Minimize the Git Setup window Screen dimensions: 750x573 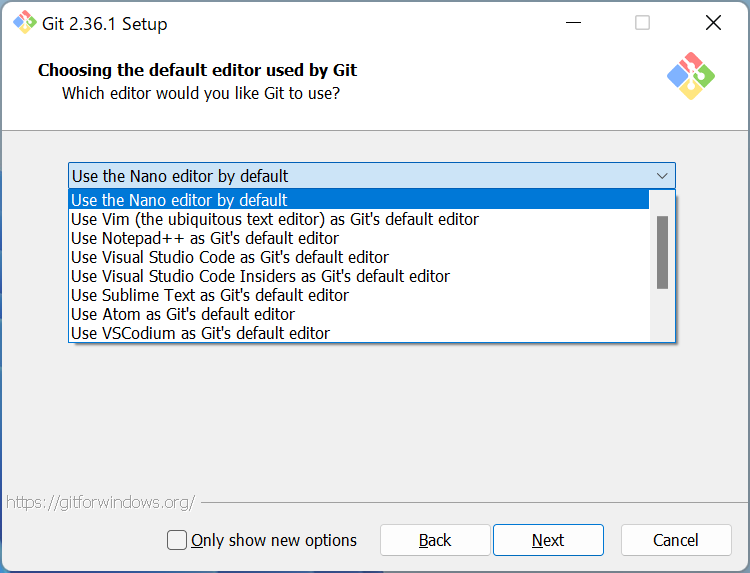pyautogui.click(x=573, y=22)
